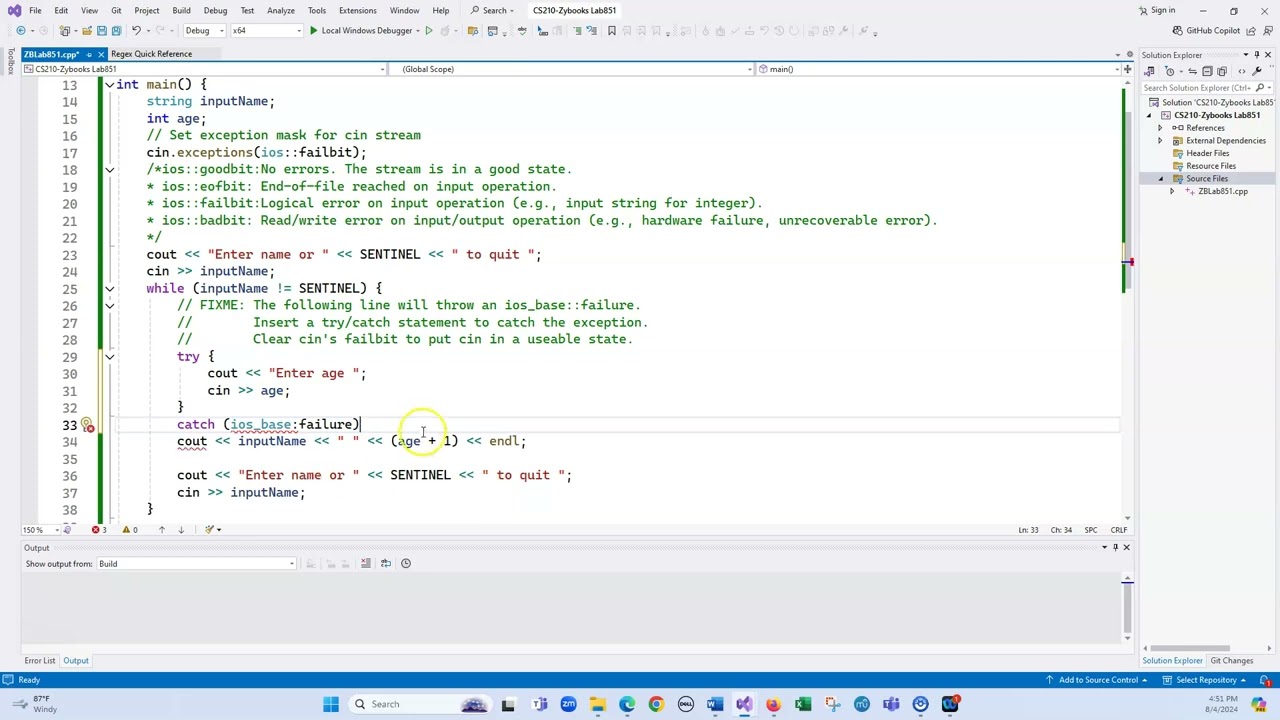Click the Navigate Backward arrow icon

click(21, 31)
